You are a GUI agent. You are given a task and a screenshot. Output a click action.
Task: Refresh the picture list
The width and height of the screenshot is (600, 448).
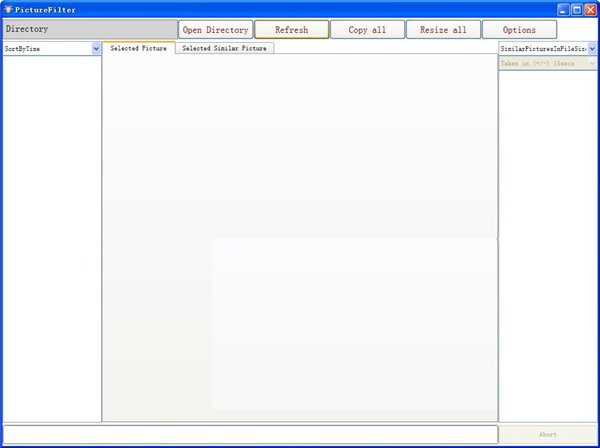[292, 29]
